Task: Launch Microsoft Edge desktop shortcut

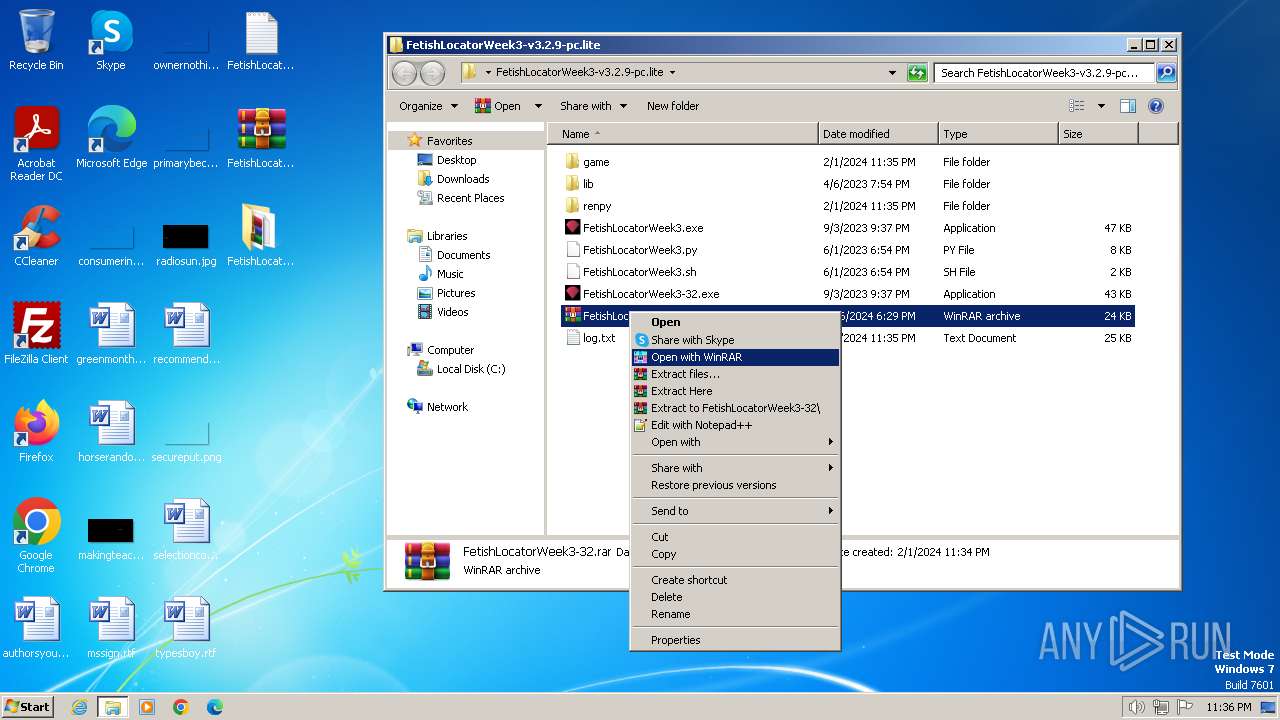Action: [111, 138]
